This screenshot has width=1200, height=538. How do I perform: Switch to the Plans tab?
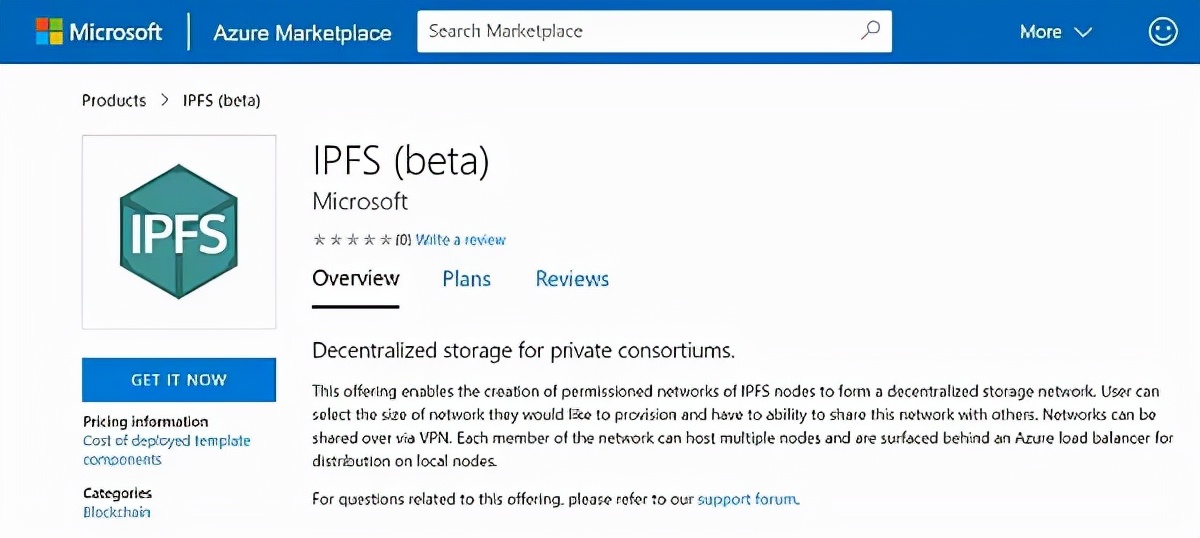click(x=467, y=279)
